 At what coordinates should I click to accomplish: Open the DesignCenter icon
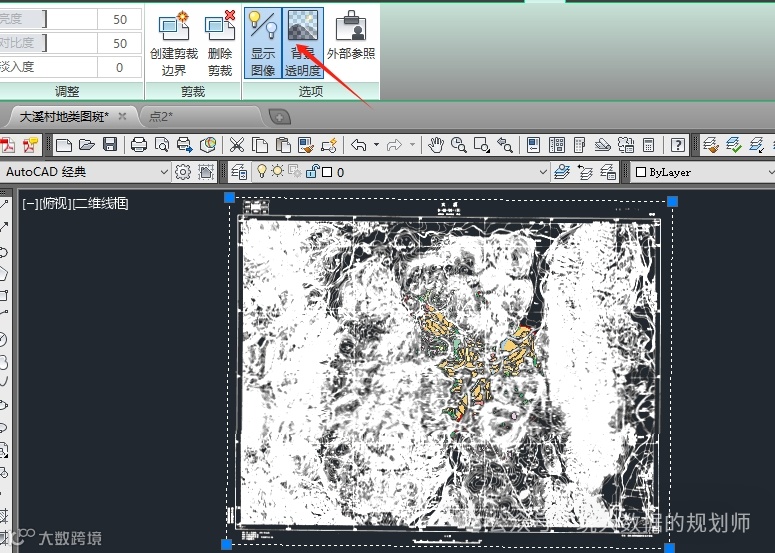click(557, 145)
